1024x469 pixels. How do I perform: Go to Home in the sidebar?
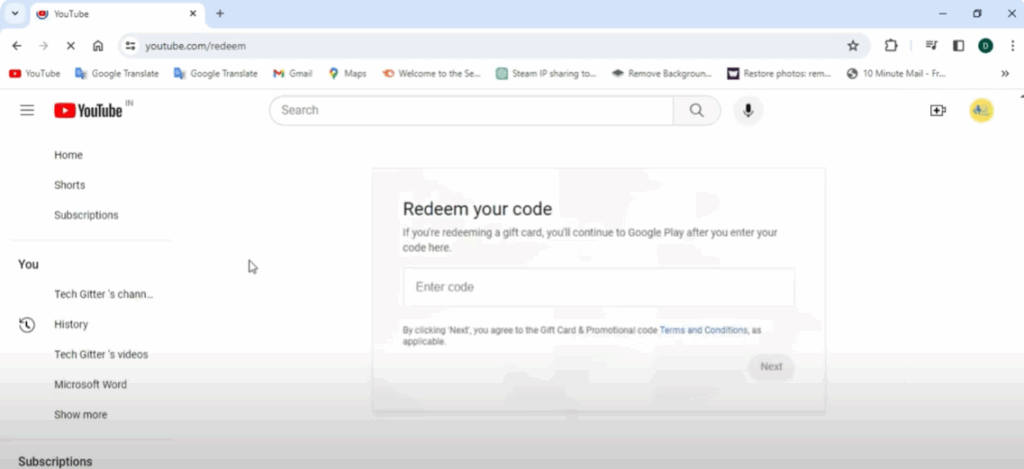coord(69,155)
